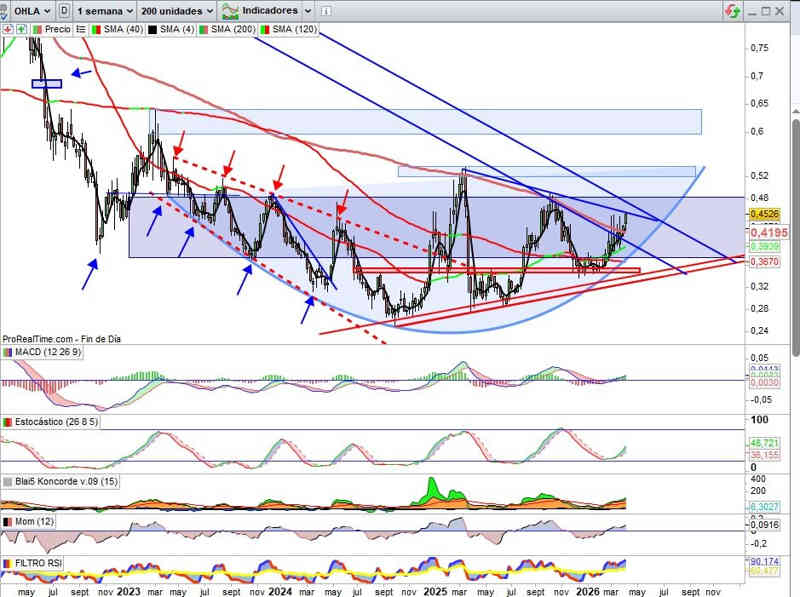Click the green plus icon left of Precio
Image resolution: width=800 pixels, height=597 pixels.
click(20, 29)
